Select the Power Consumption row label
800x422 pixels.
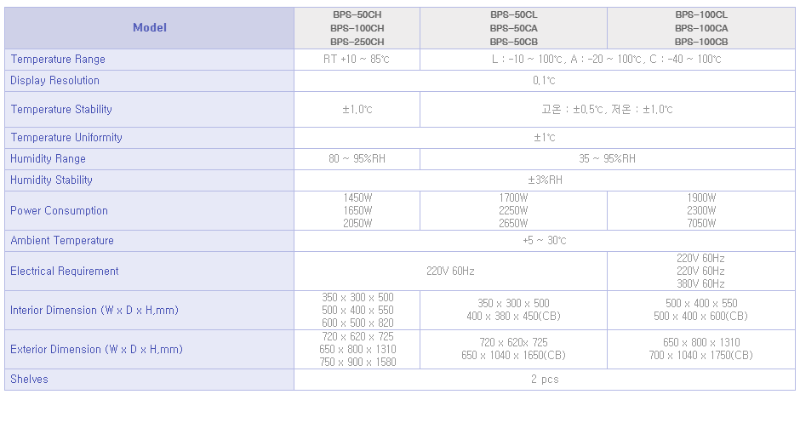pos(59,211)
